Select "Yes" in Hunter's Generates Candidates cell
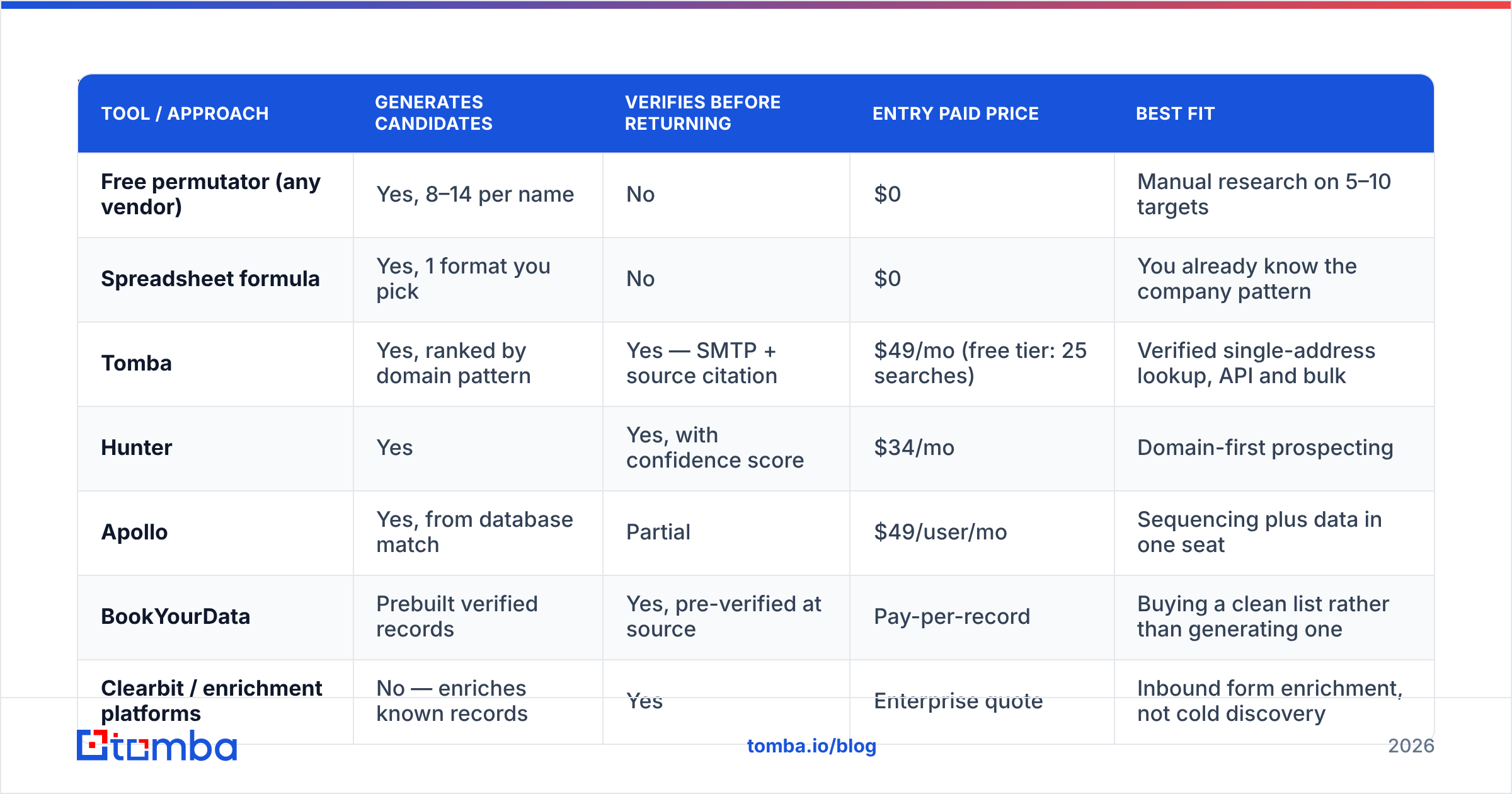This screenshot has width=1512, height=794. pos(394,447)
